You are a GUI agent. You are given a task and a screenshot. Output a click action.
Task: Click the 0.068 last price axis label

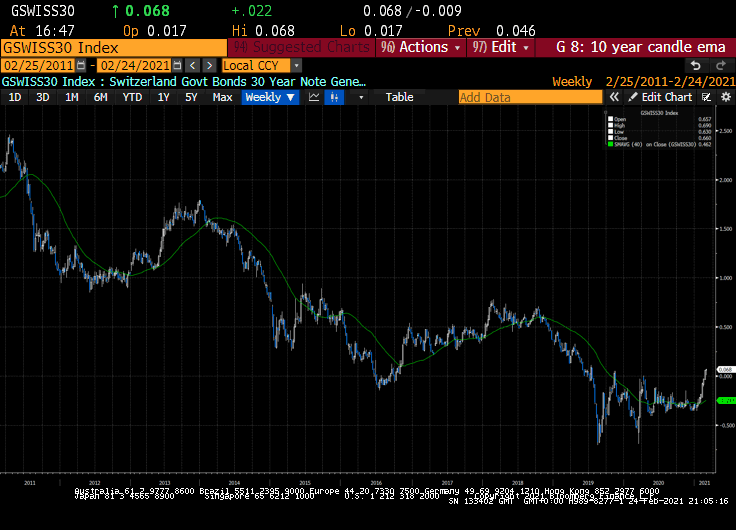pyautogui.click(x=726, y=369)
